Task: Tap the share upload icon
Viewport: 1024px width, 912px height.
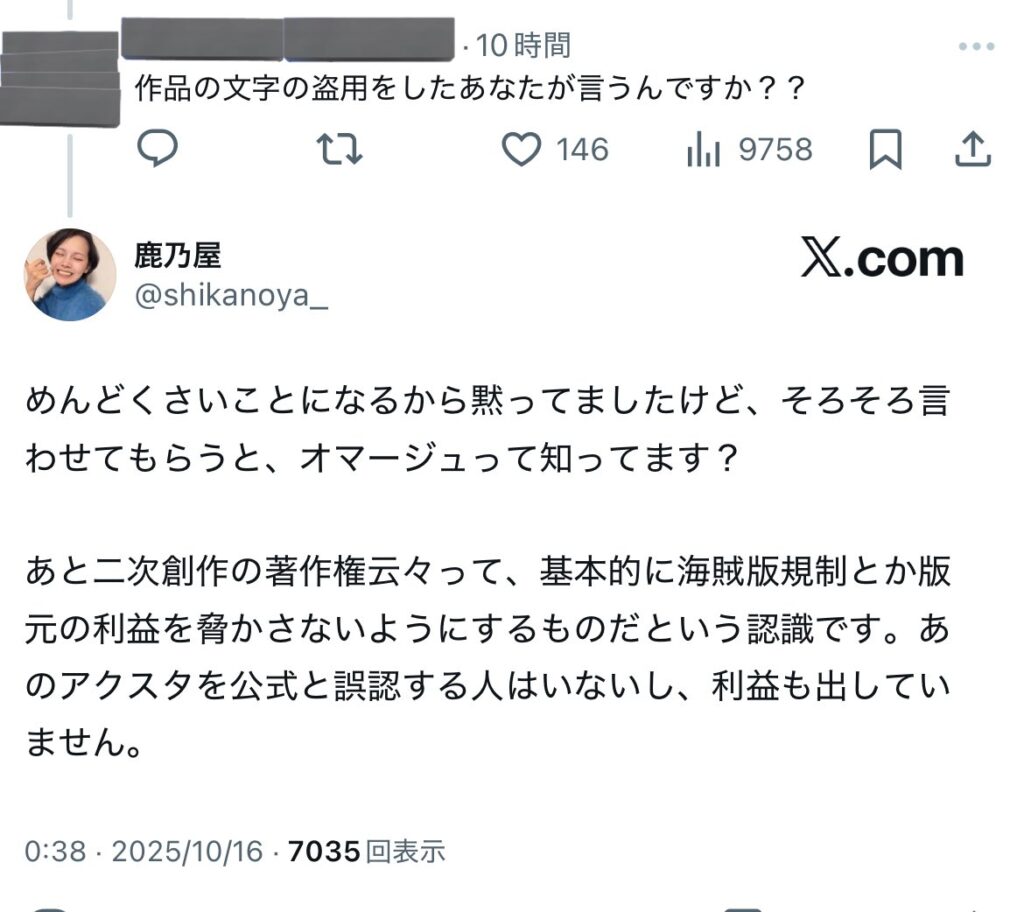Action: pos(972,150)
